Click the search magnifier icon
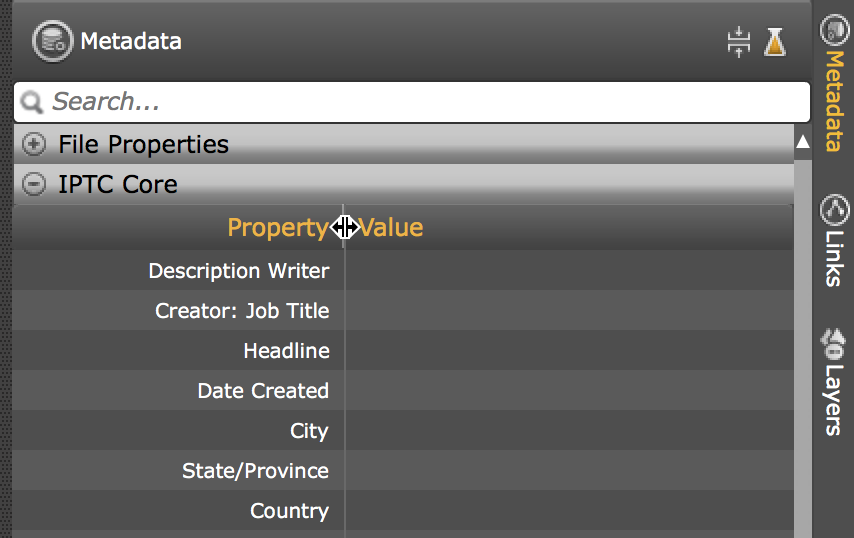Screen dimensions: 854x538 point(33,102)
